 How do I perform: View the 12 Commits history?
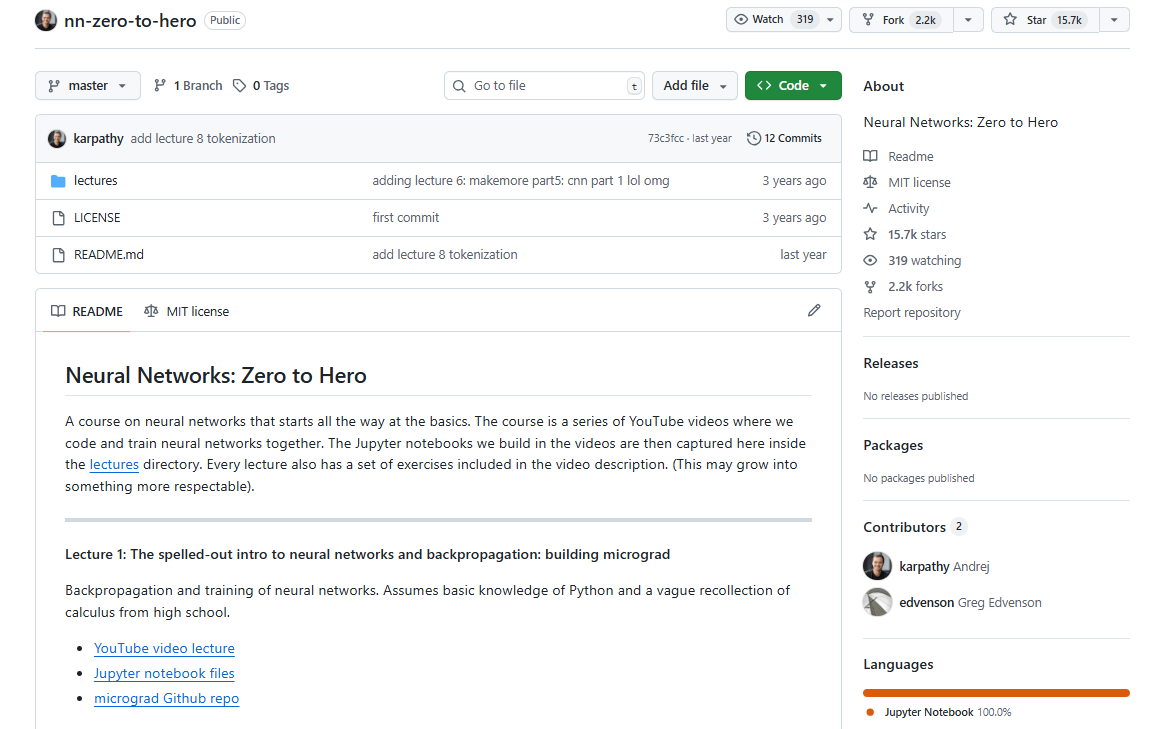click(x=784, y=139)
